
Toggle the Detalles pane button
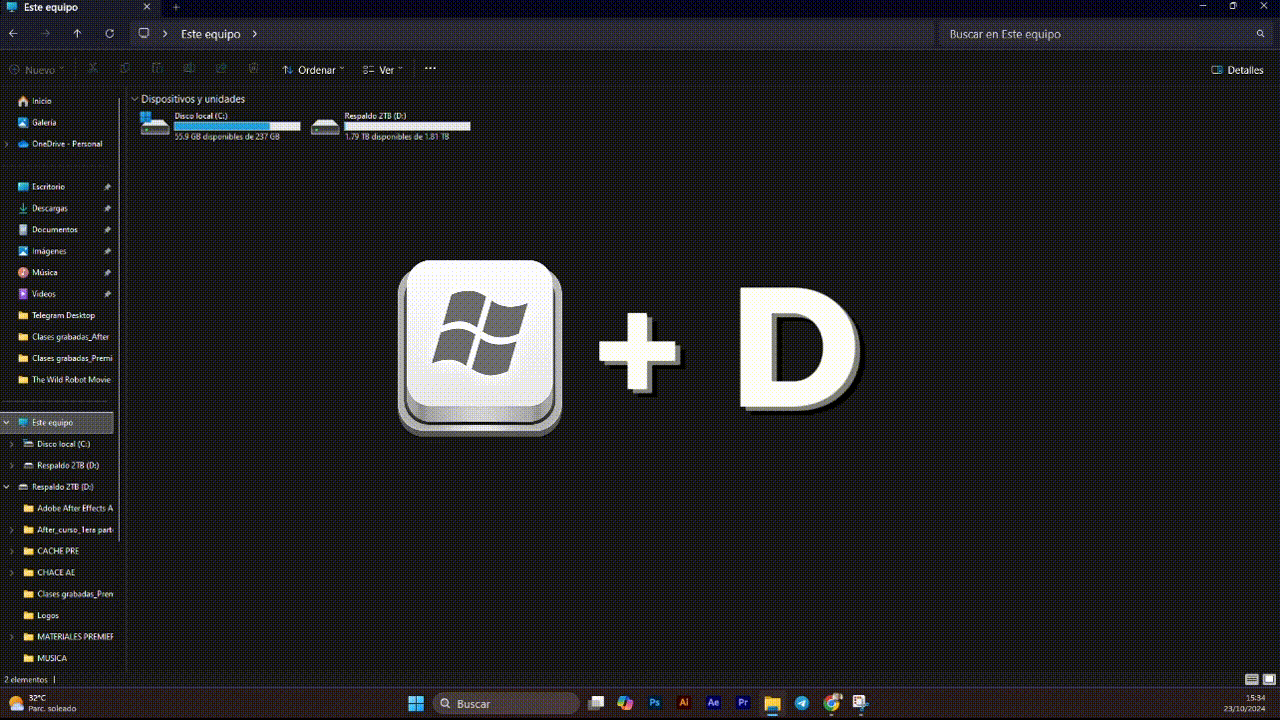click(1237, 70)
